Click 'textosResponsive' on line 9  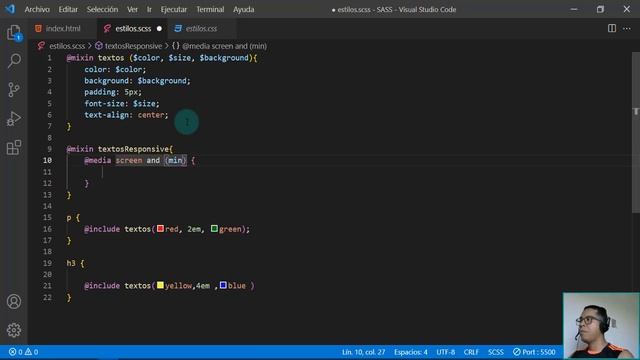click(133, 149)
